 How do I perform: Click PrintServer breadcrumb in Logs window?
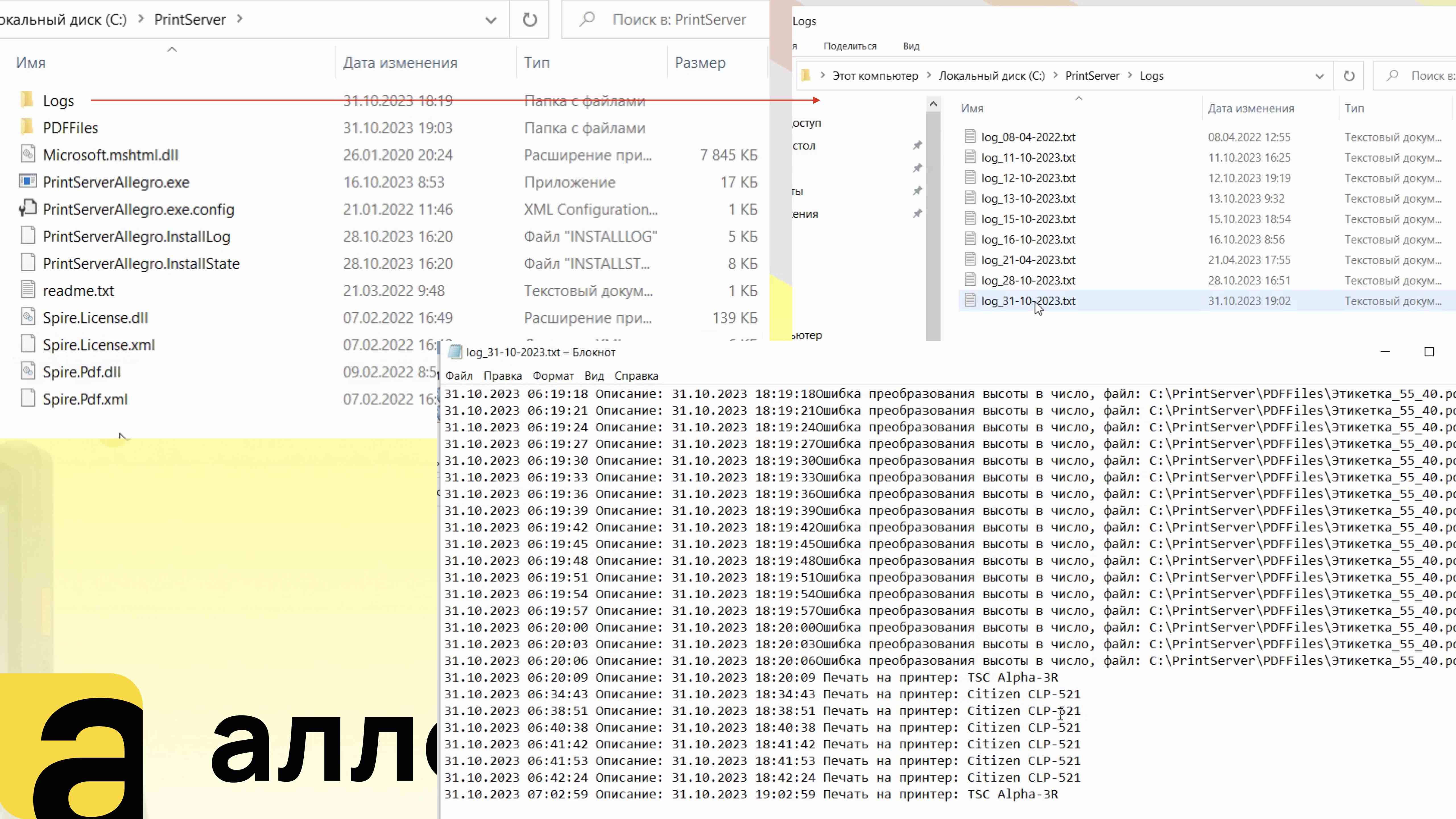1092,76
